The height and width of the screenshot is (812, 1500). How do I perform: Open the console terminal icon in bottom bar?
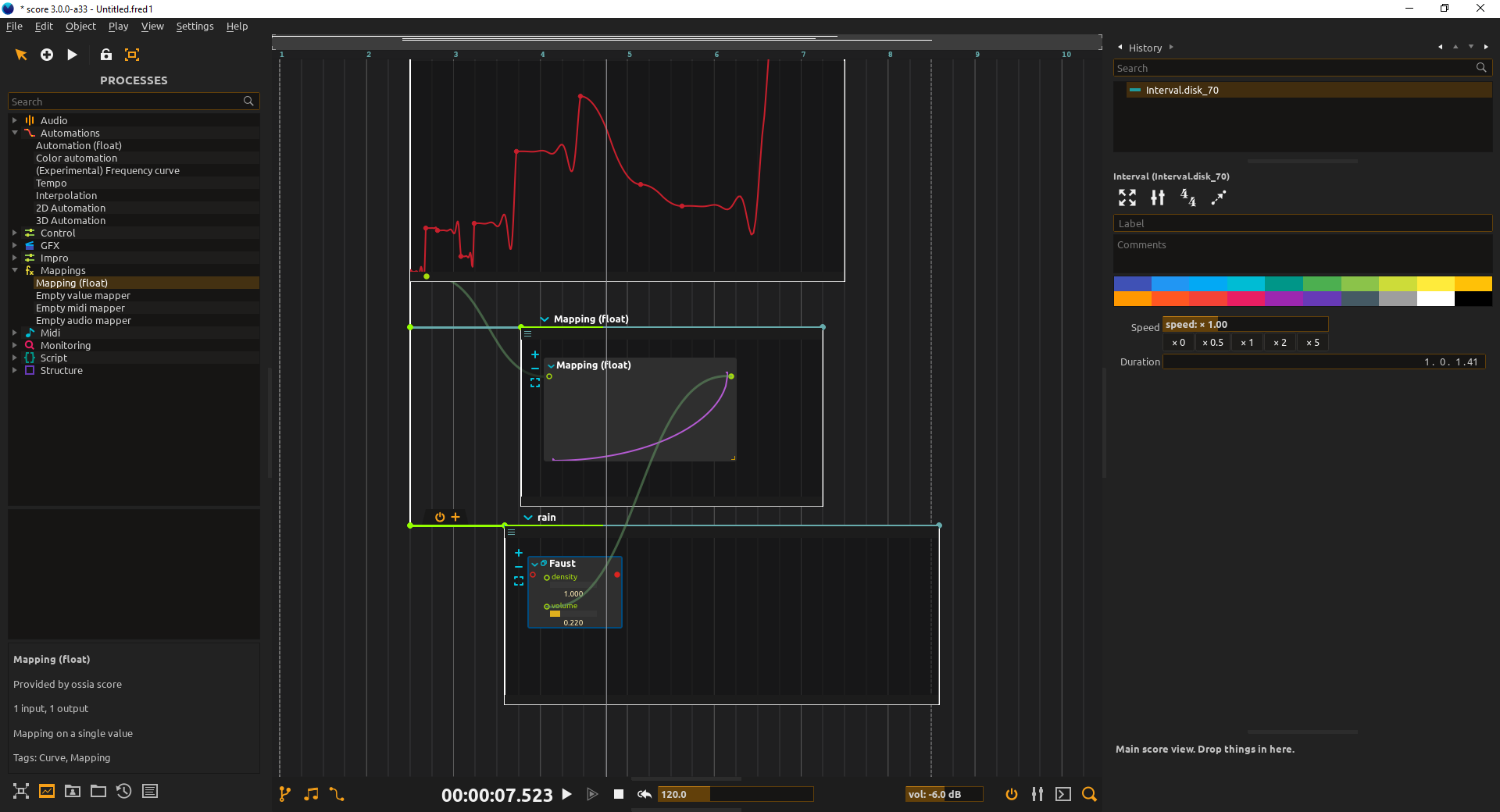tap(1063, 794)
